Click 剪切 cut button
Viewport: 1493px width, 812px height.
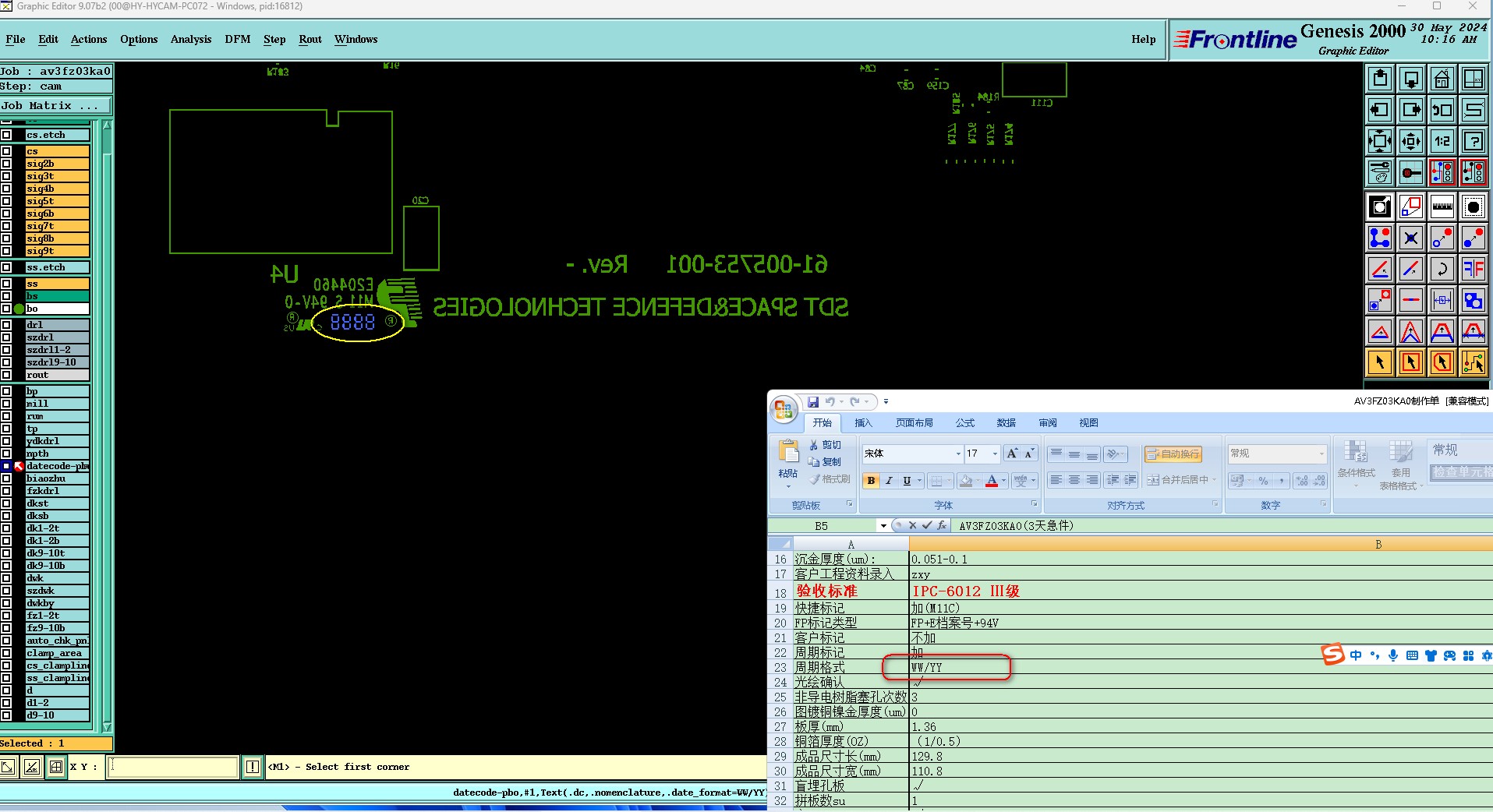click(825, 445)
